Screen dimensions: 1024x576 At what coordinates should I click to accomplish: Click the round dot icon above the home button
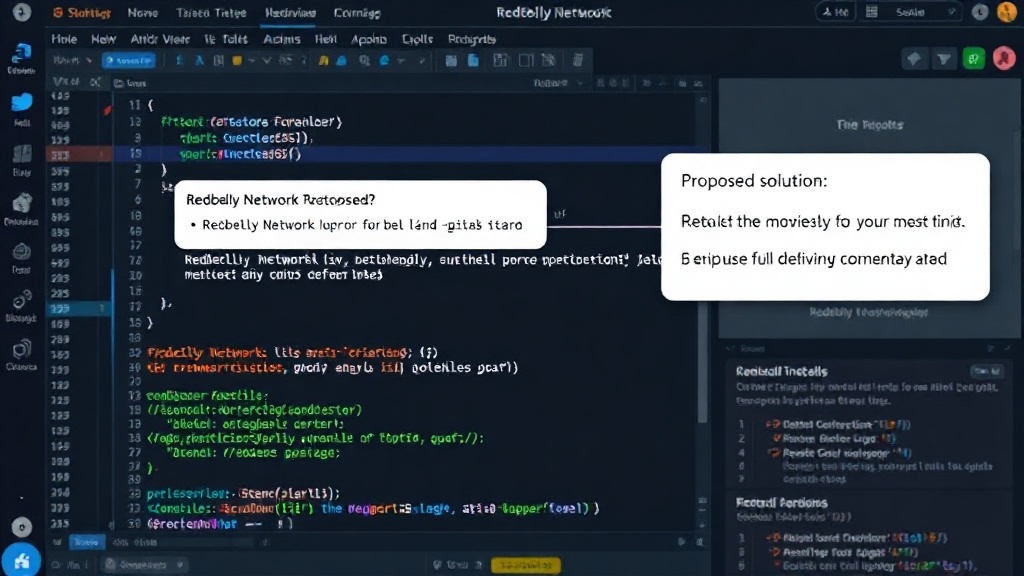22,527
